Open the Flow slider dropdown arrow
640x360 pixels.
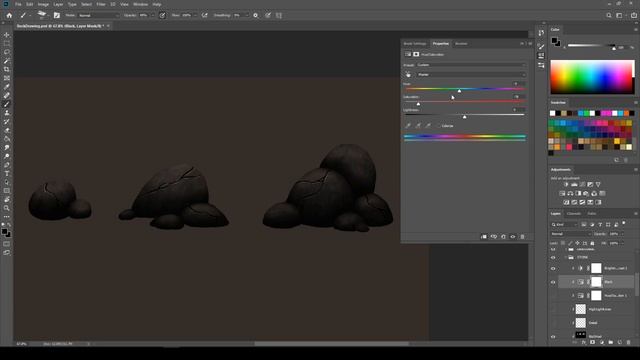(195, 16)
